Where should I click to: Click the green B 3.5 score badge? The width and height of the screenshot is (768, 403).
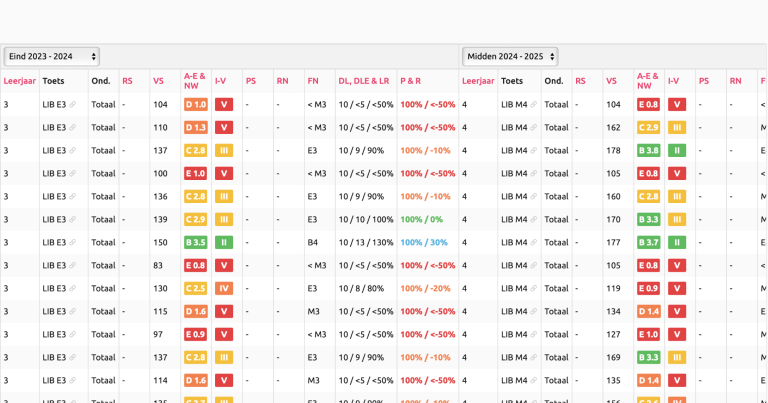pos(195,243)
